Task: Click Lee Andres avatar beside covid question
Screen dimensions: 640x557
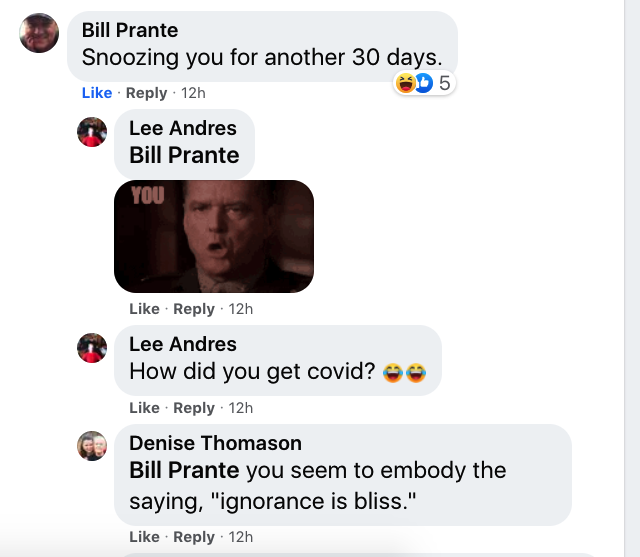Action: [92, 348]
